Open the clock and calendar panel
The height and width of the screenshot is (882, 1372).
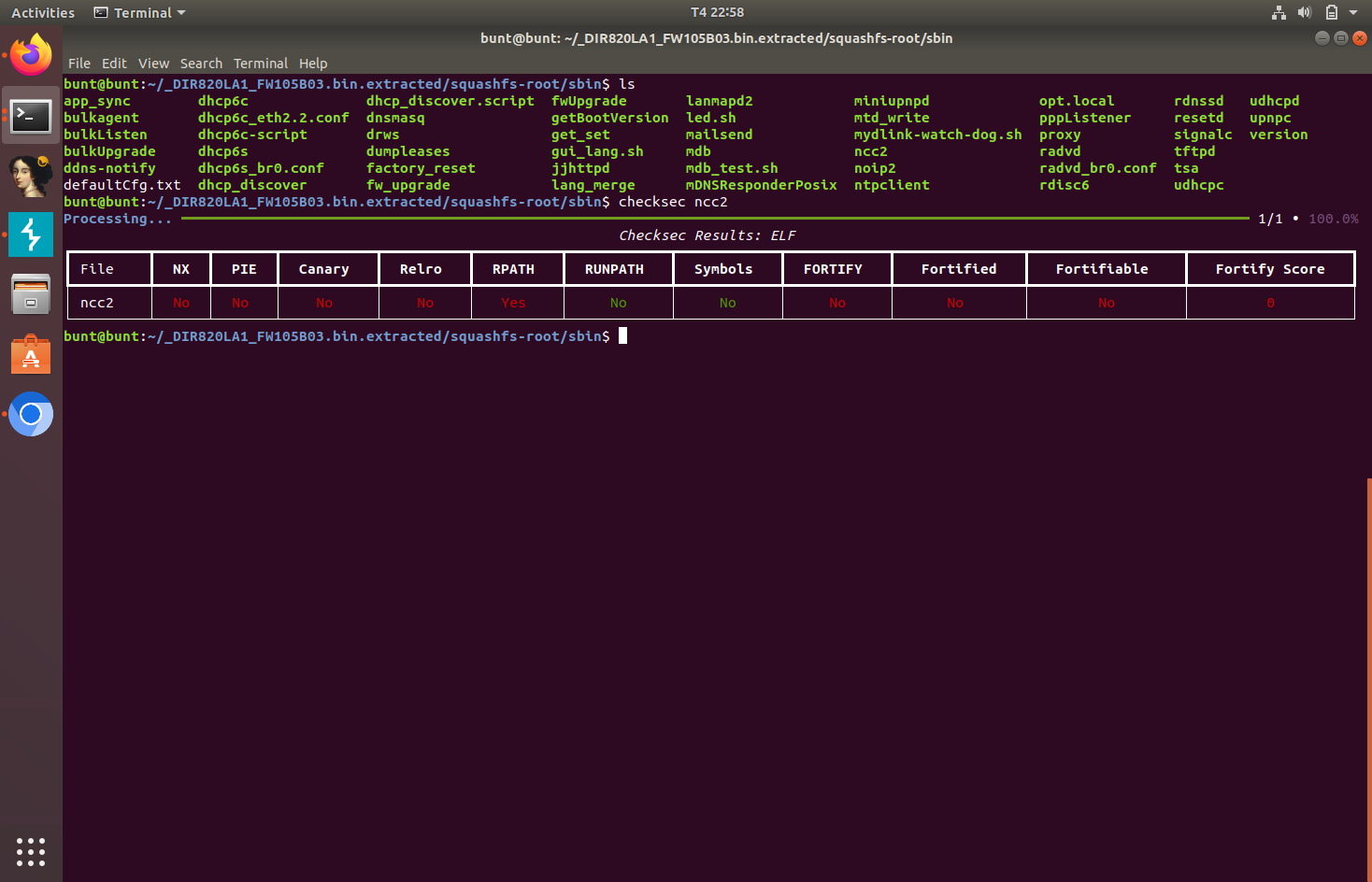click(x=717, y=12)
